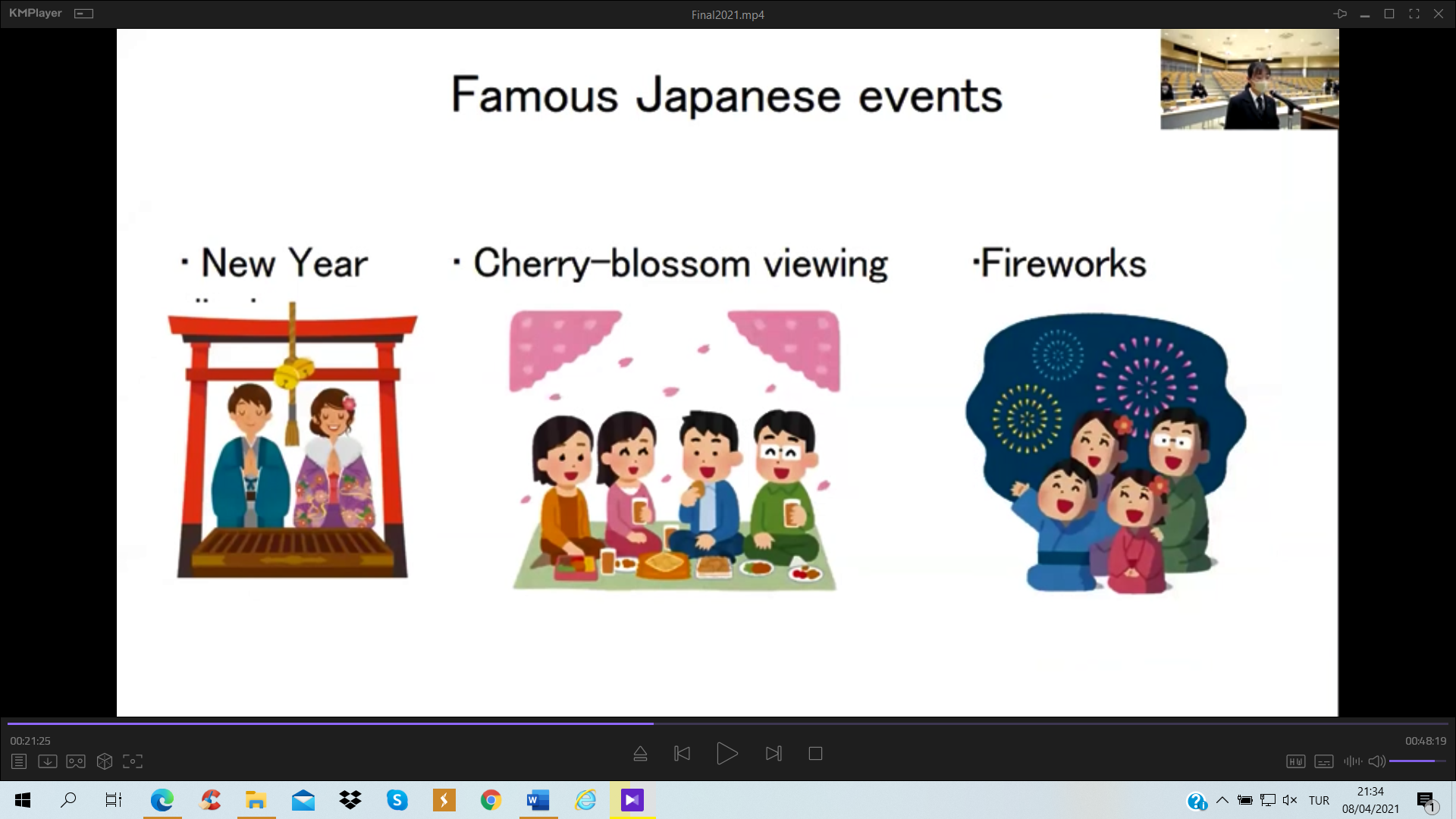The height and width of the screenshot is (819, 1456).
Task: Skip to the next track
Action: [x=773, y=754]
